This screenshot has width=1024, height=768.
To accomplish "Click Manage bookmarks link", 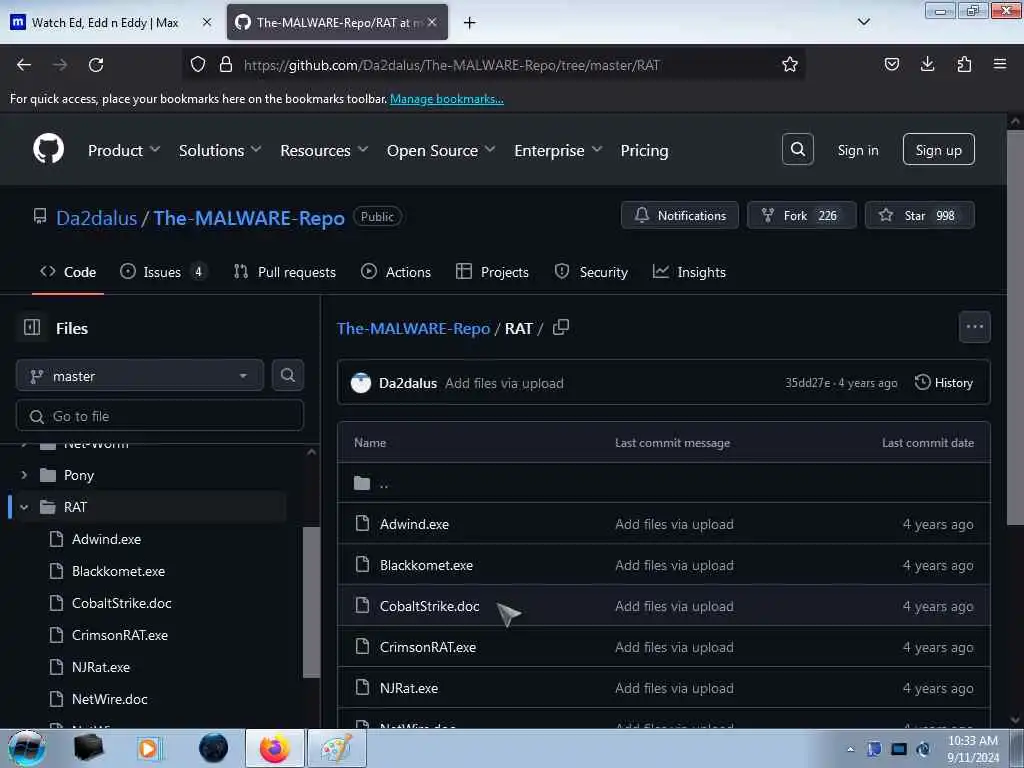I will point(447,99).
